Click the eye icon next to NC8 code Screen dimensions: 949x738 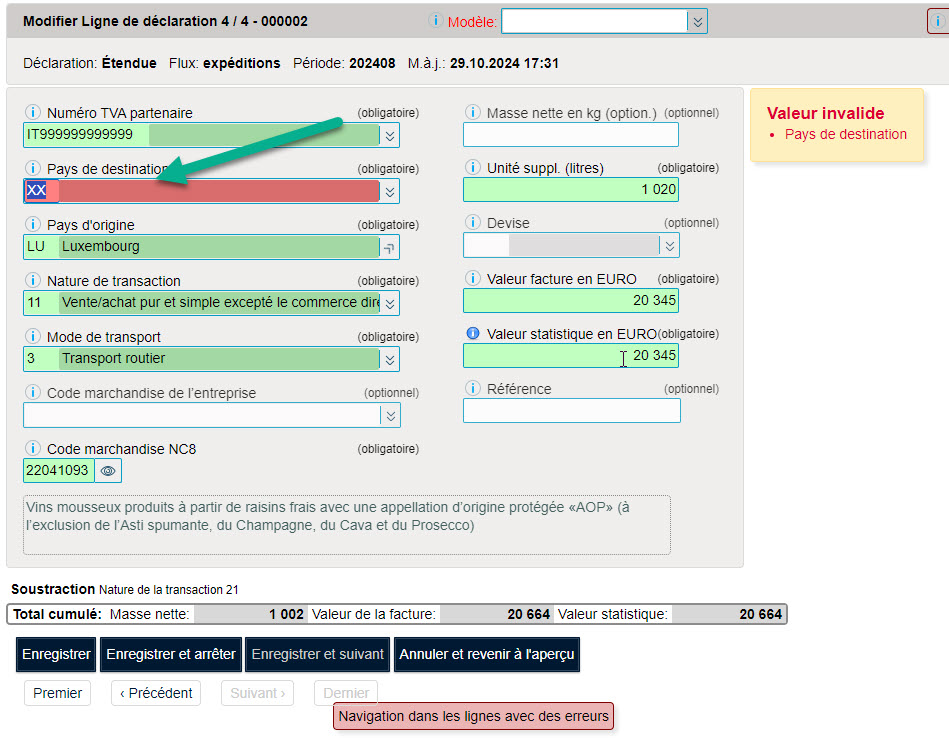pos(108,470)
